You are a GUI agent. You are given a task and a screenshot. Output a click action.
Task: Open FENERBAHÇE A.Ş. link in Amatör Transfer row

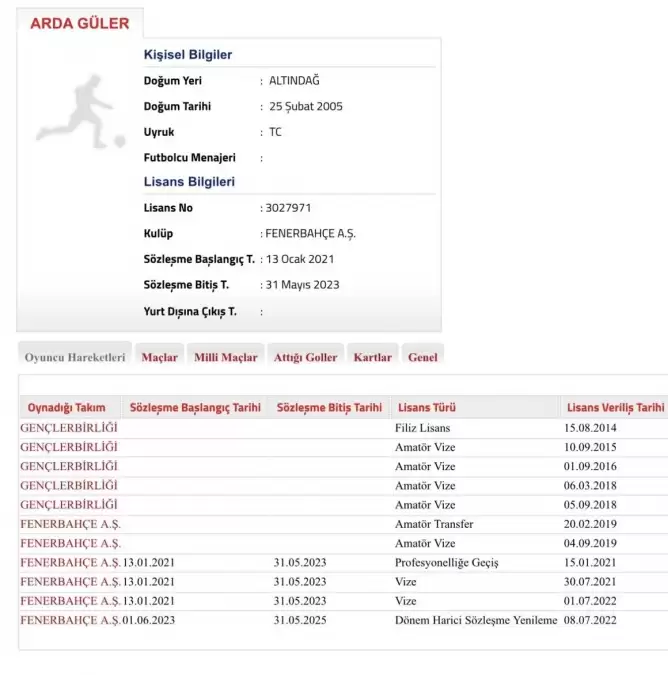(71, 524)
